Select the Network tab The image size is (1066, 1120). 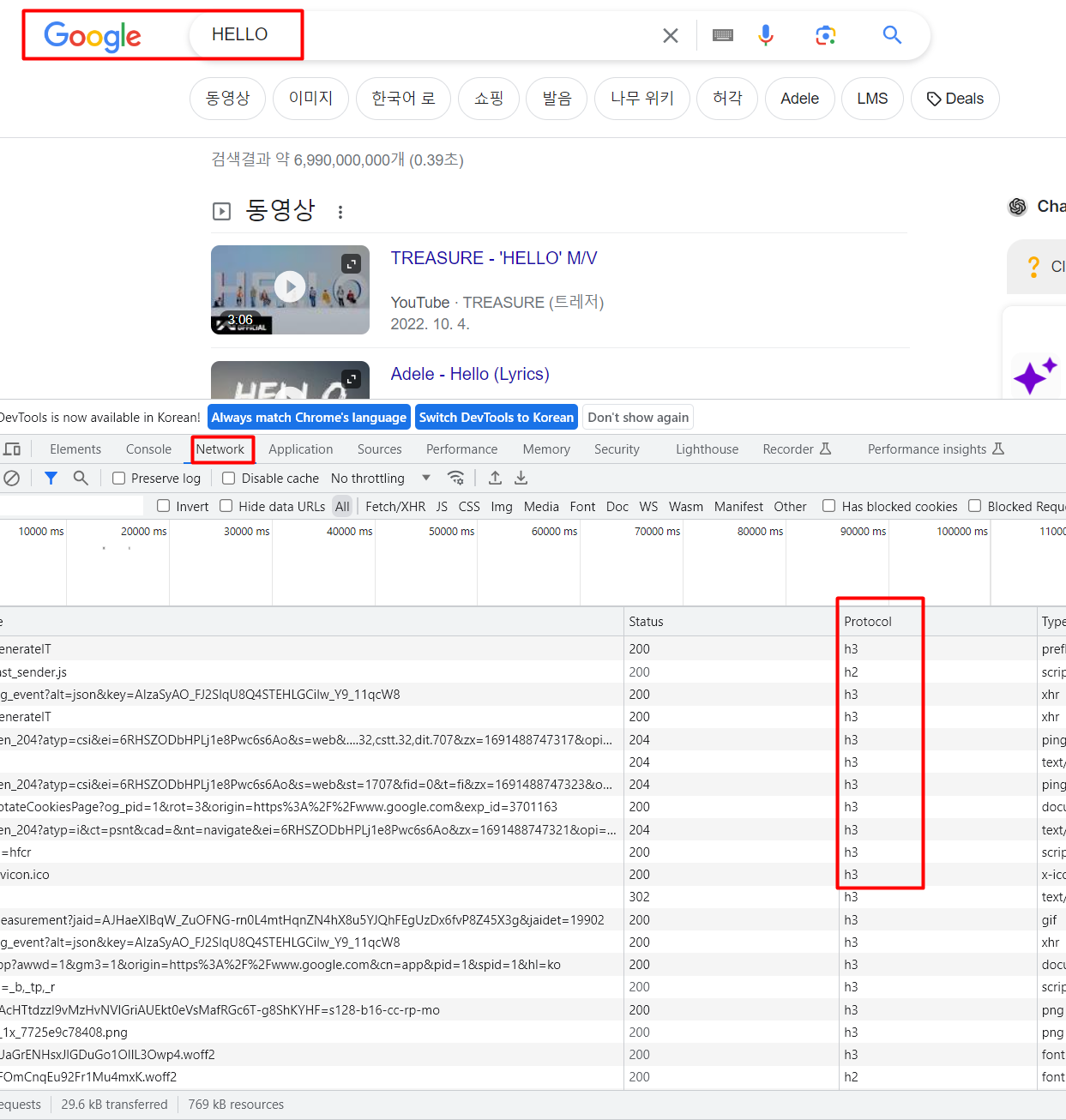click(220, 449)
